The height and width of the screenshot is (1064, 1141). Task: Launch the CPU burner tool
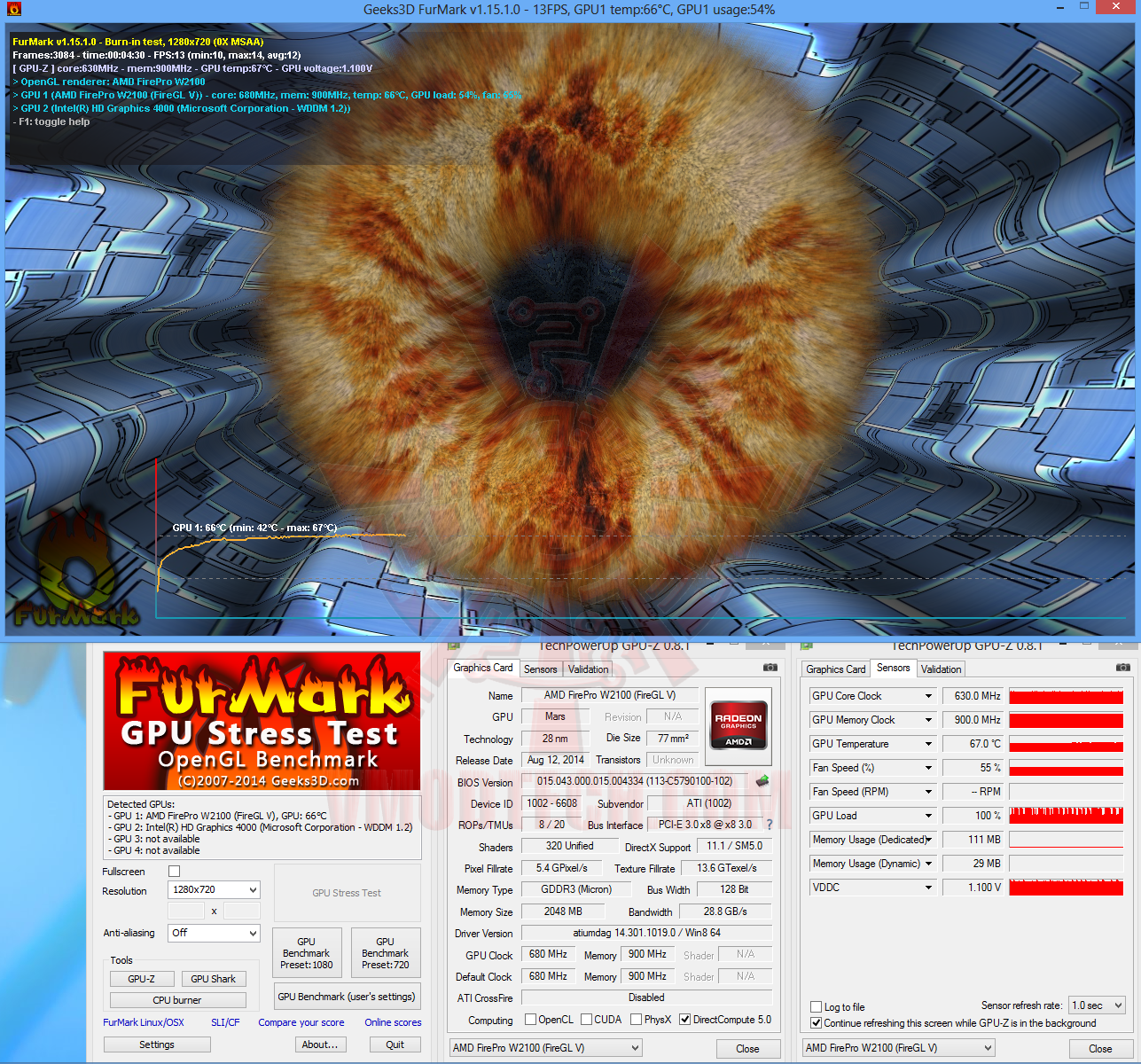pos(177,999)
